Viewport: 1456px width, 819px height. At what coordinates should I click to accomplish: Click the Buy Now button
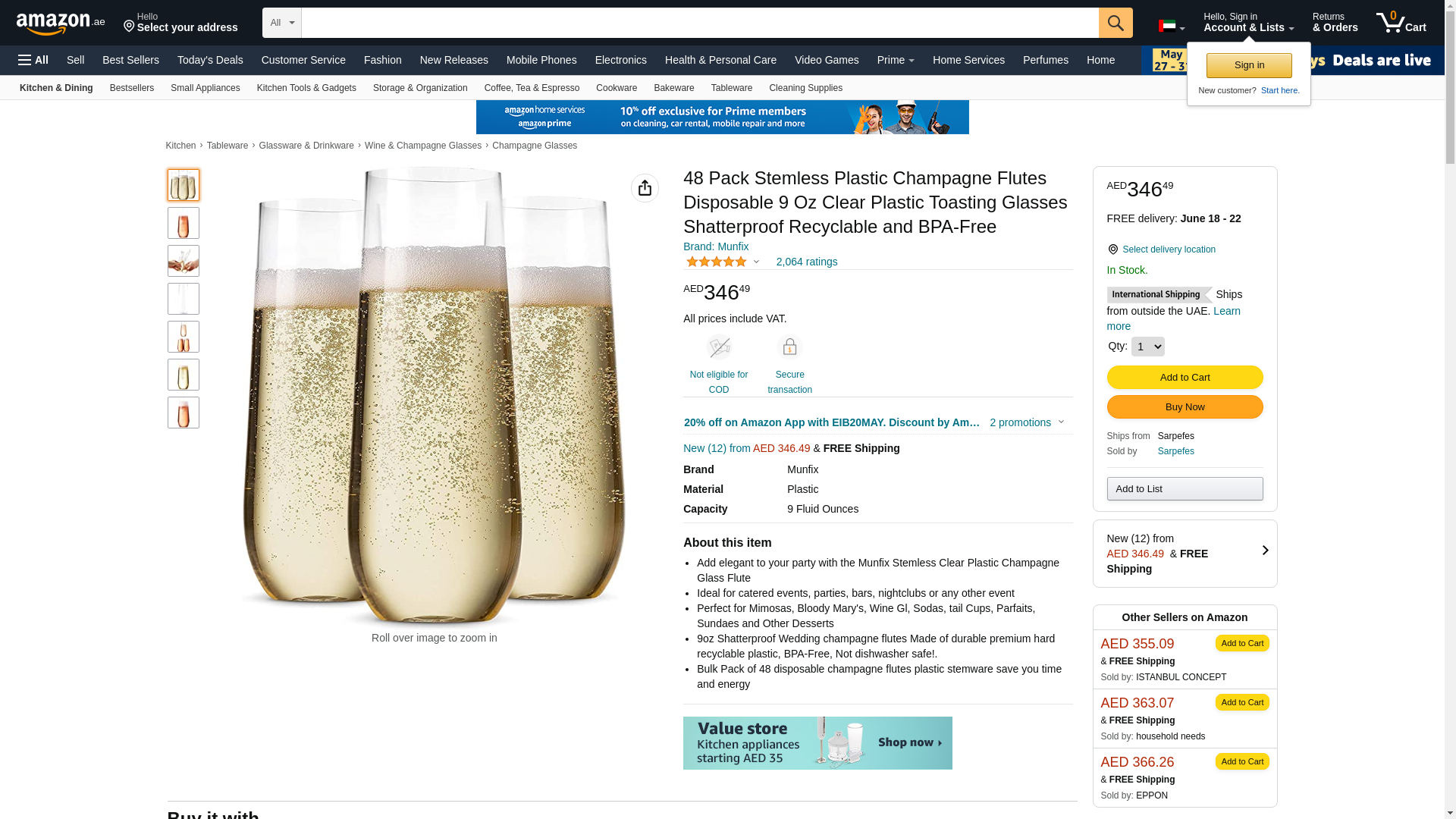point(1184,406)
